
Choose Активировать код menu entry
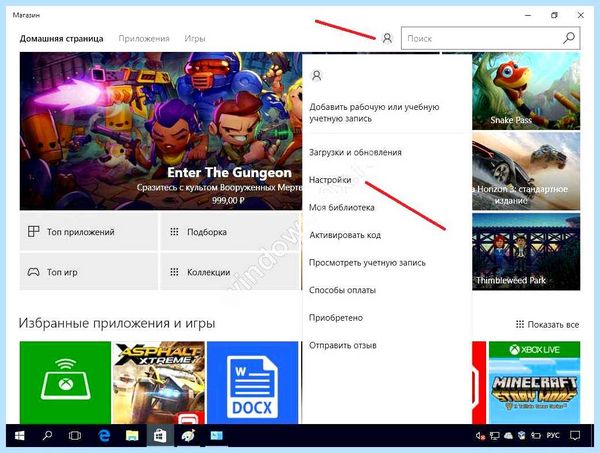point(345,235)
